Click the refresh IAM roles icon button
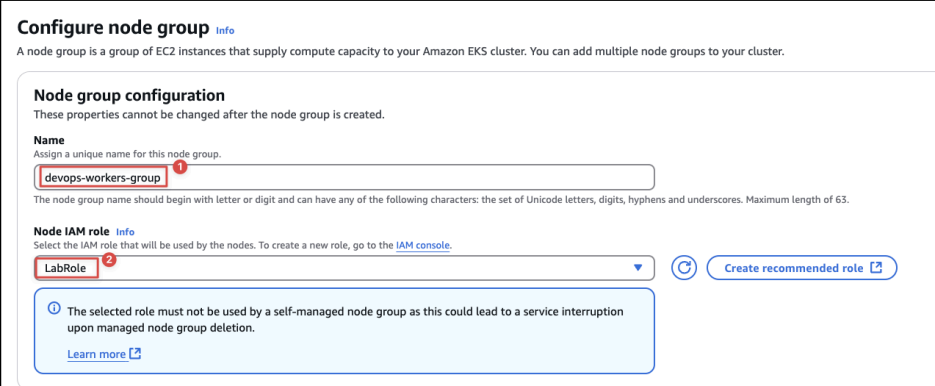 684,268
